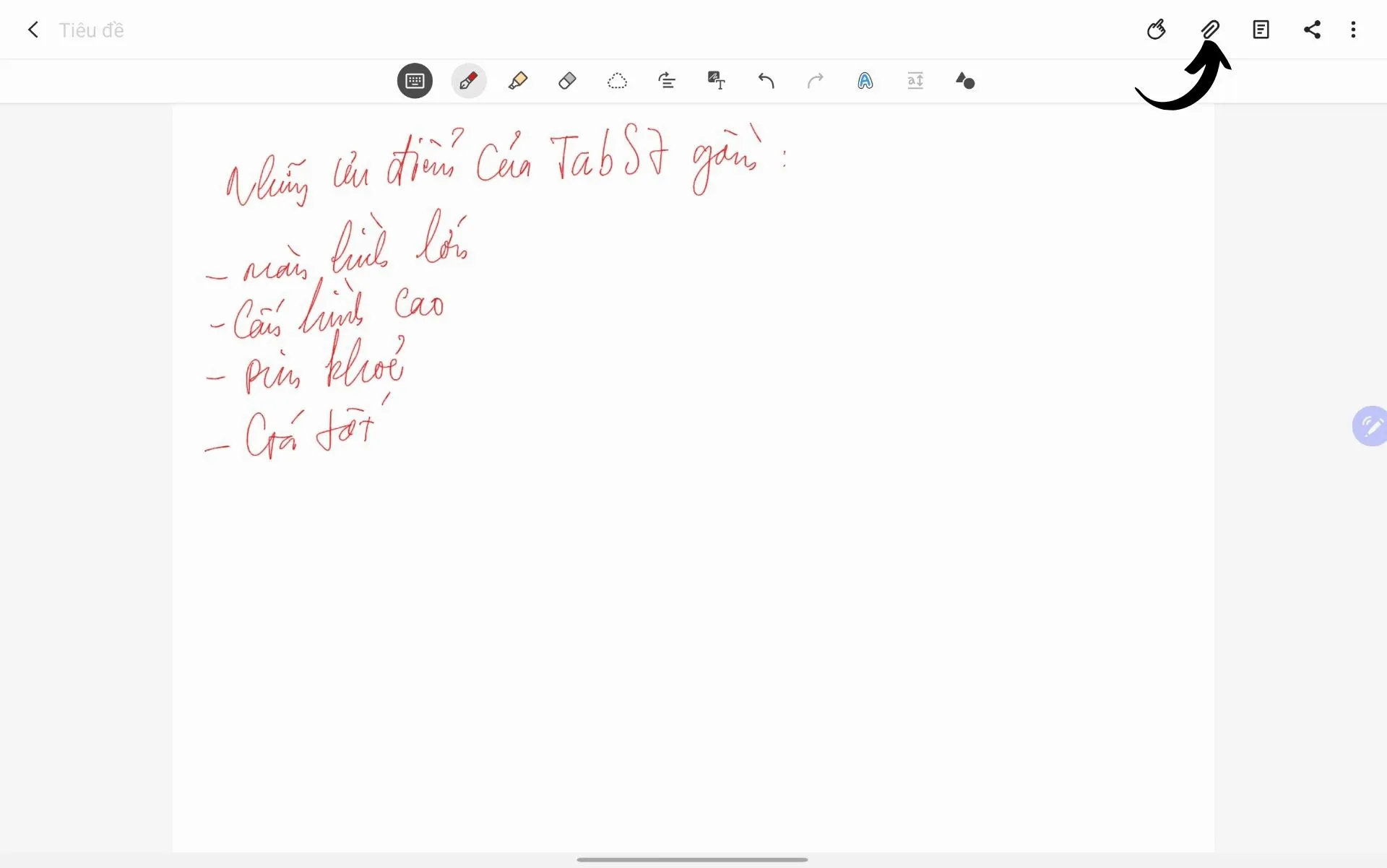Screen dimensions: 1387x868
Task: Undo the last stroke
Action: point(766,80)
